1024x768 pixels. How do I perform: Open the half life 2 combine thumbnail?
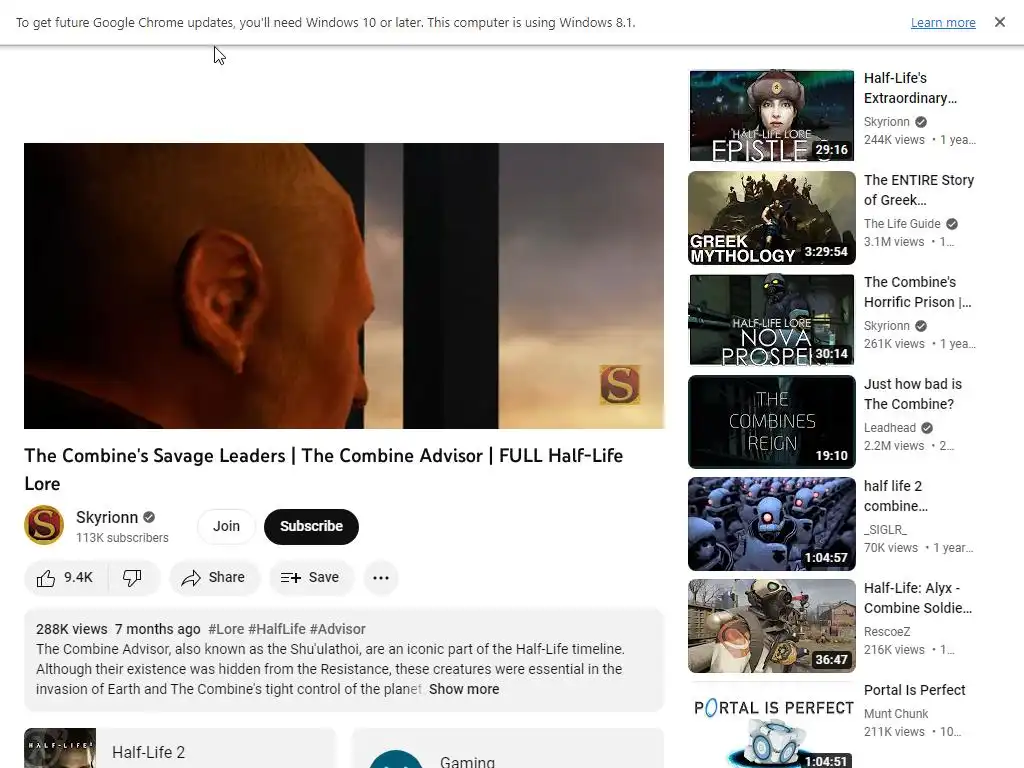[772, 524]
